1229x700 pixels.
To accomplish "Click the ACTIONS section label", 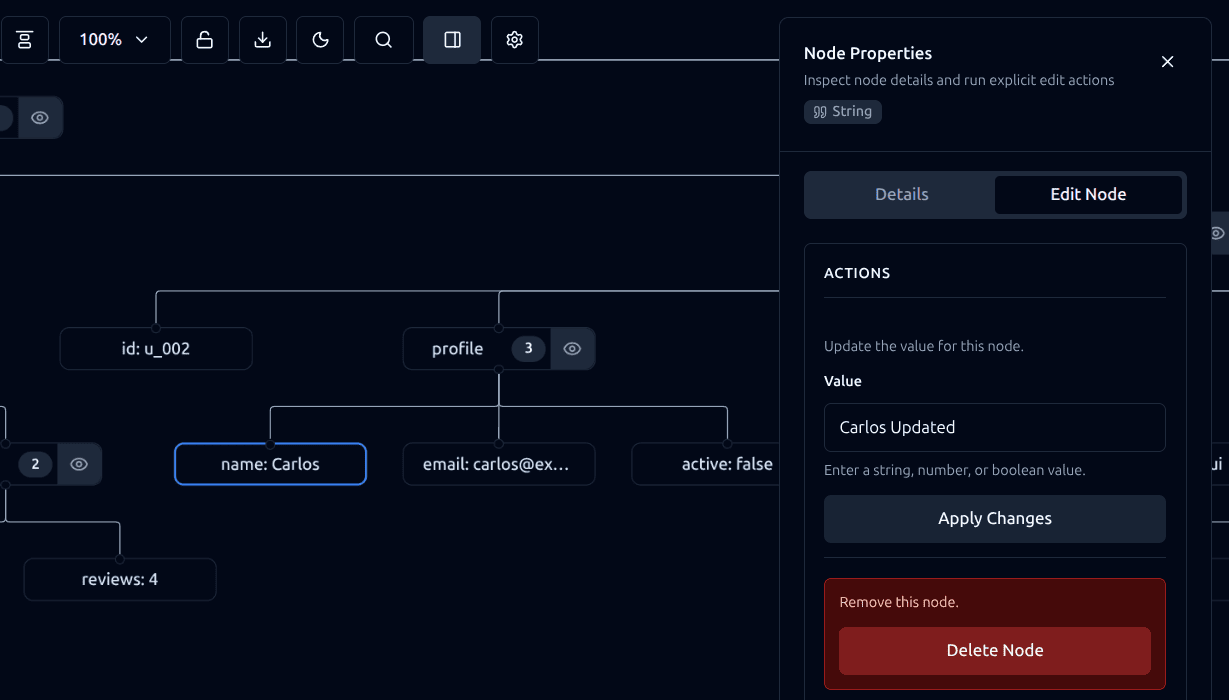I will click(857, 273).
